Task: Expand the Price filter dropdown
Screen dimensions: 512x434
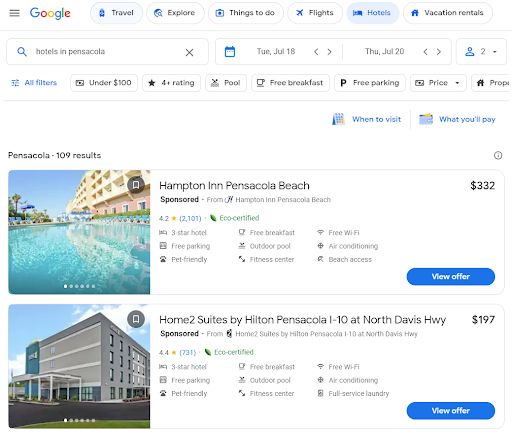Action: (x=438, y=83)
